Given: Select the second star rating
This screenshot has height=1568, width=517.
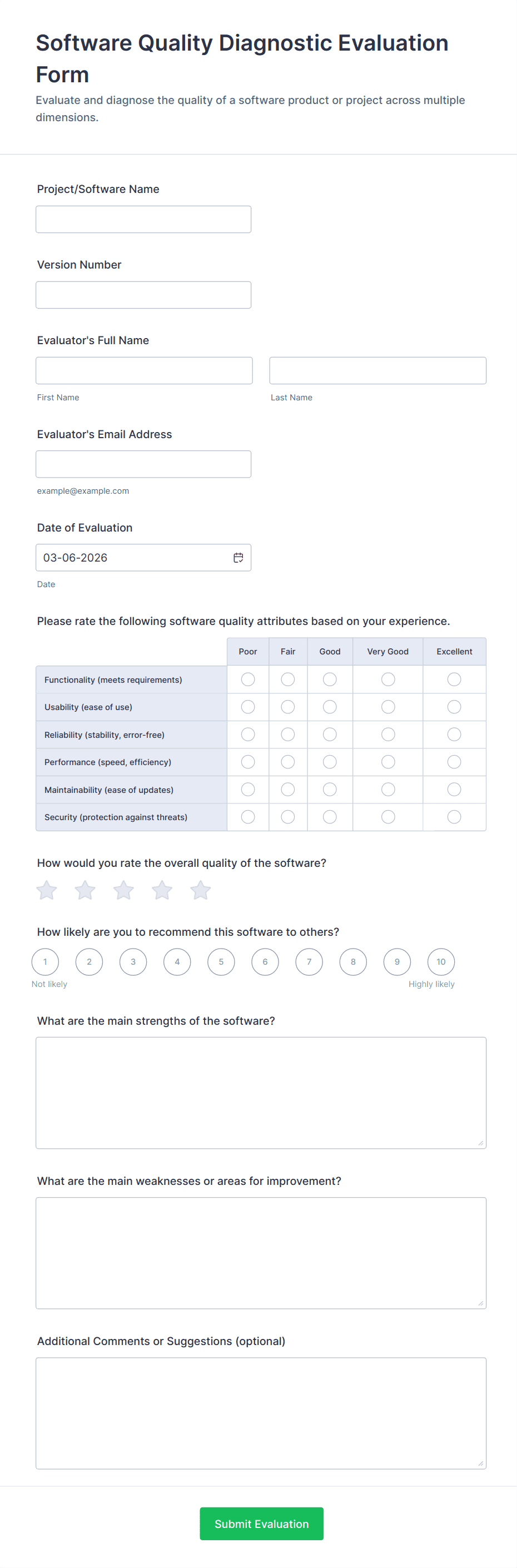Looking at the screenshot, I should coord(85,890).
